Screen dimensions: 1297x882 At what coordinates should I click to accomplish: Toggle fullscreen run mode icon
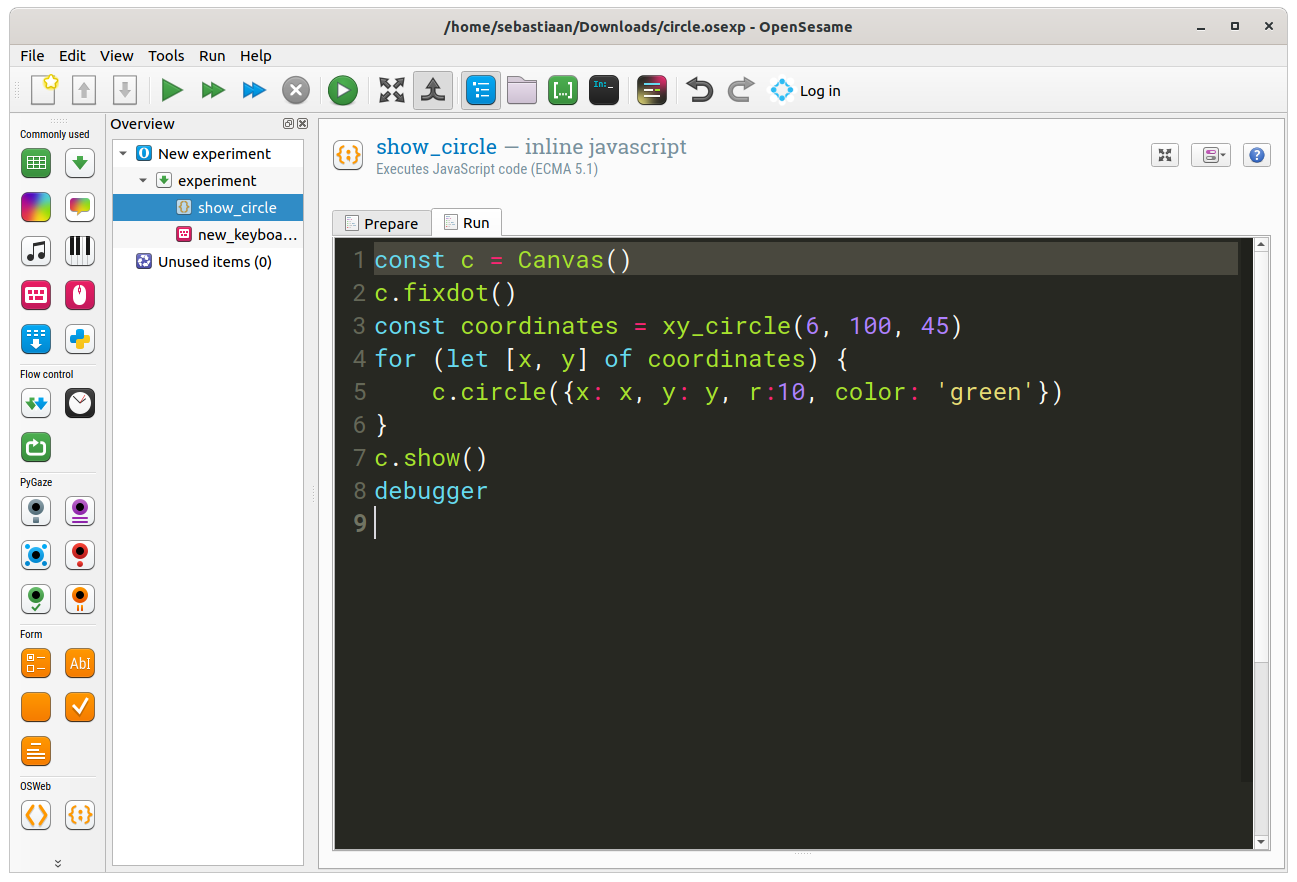(391, 90)
